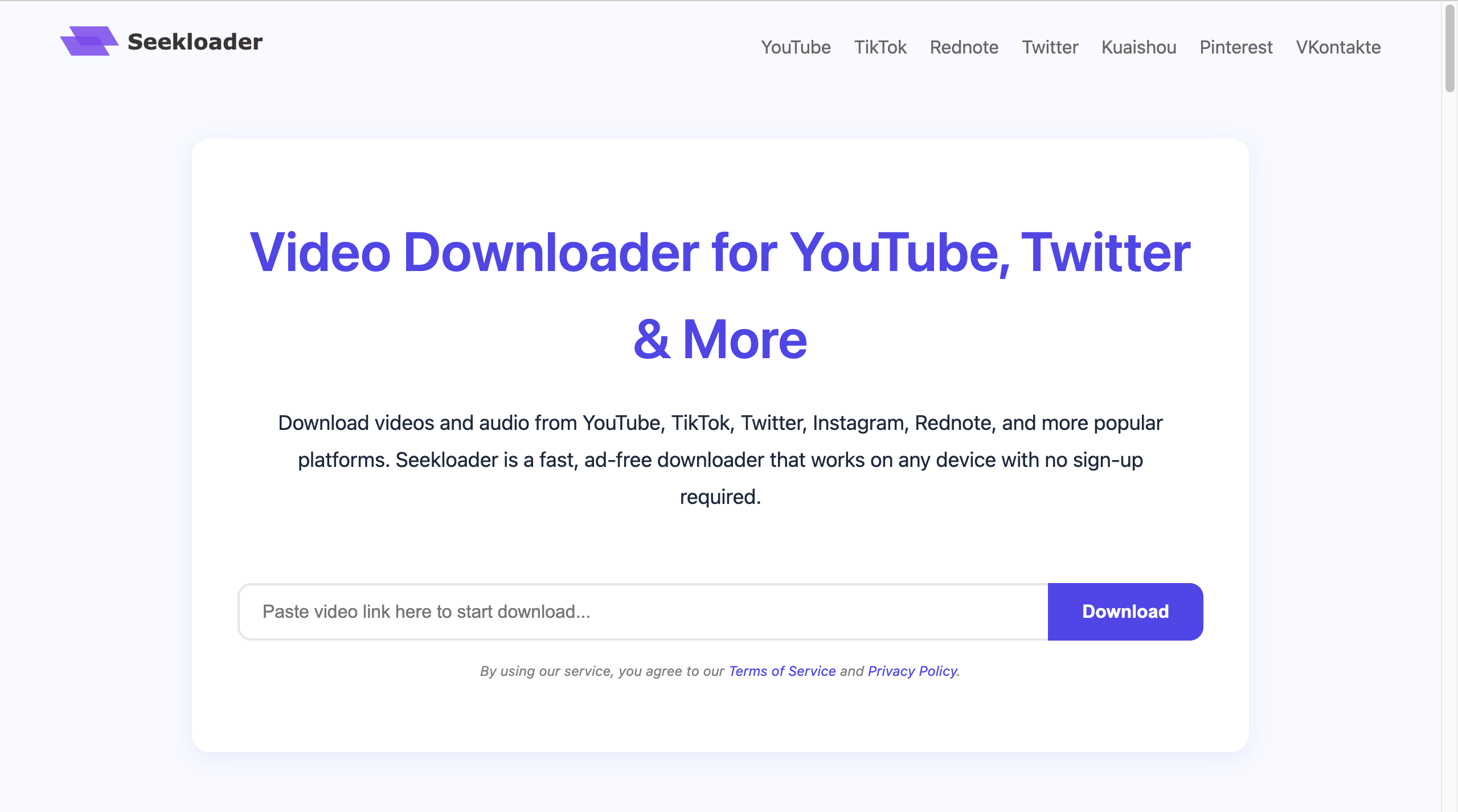The height and width of the screenshot is (812, 1458).
Task: Open the Kuaishou downloader page
Action: click(x=1138, y=47)
